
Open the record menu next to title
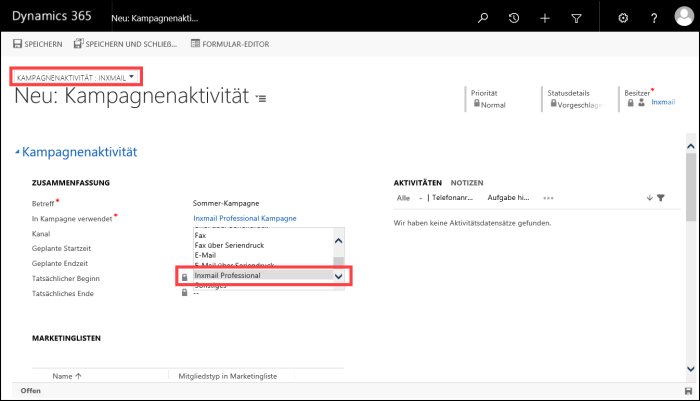(261, 98)
